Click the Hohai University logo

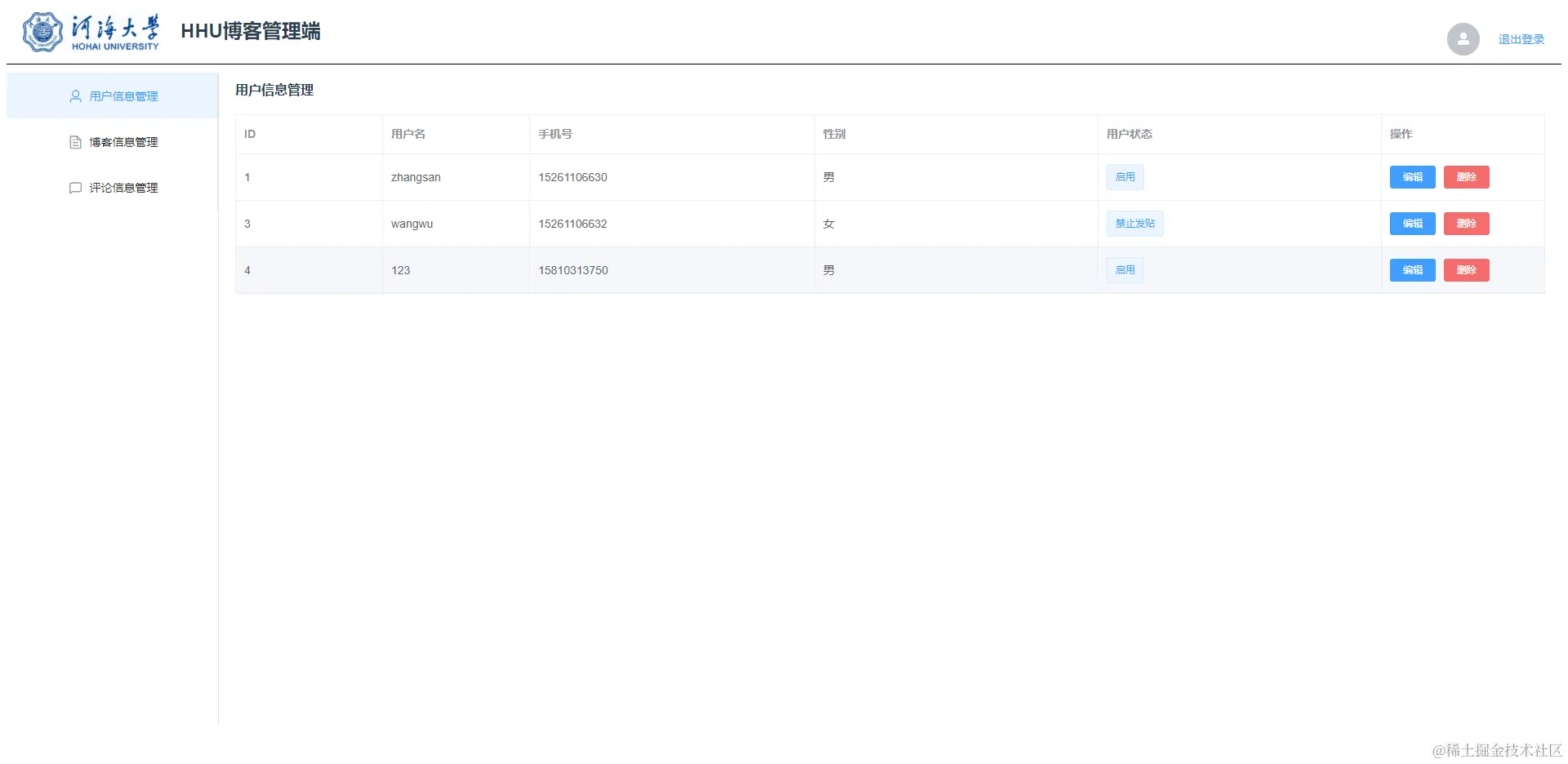[x=91, y=33]
